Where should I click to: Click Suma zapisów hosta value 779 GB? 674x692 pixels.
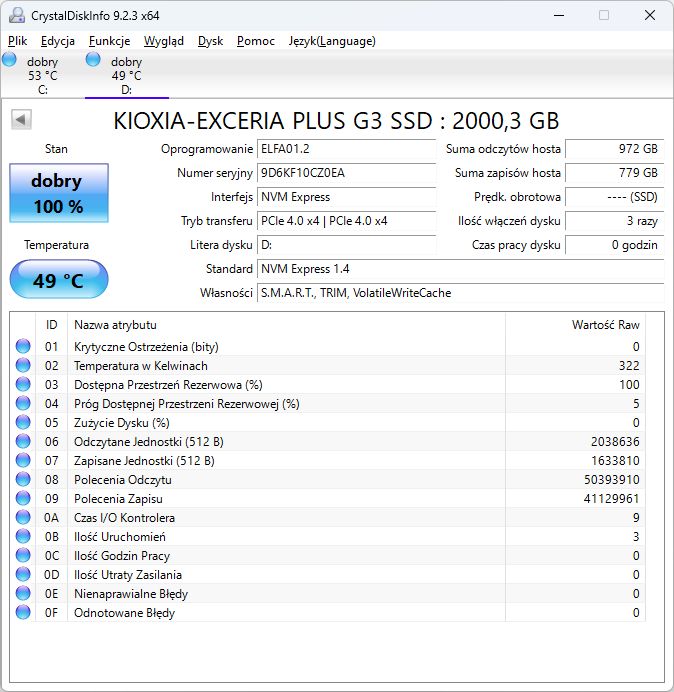pyautogui.click(x=614, y=173)
